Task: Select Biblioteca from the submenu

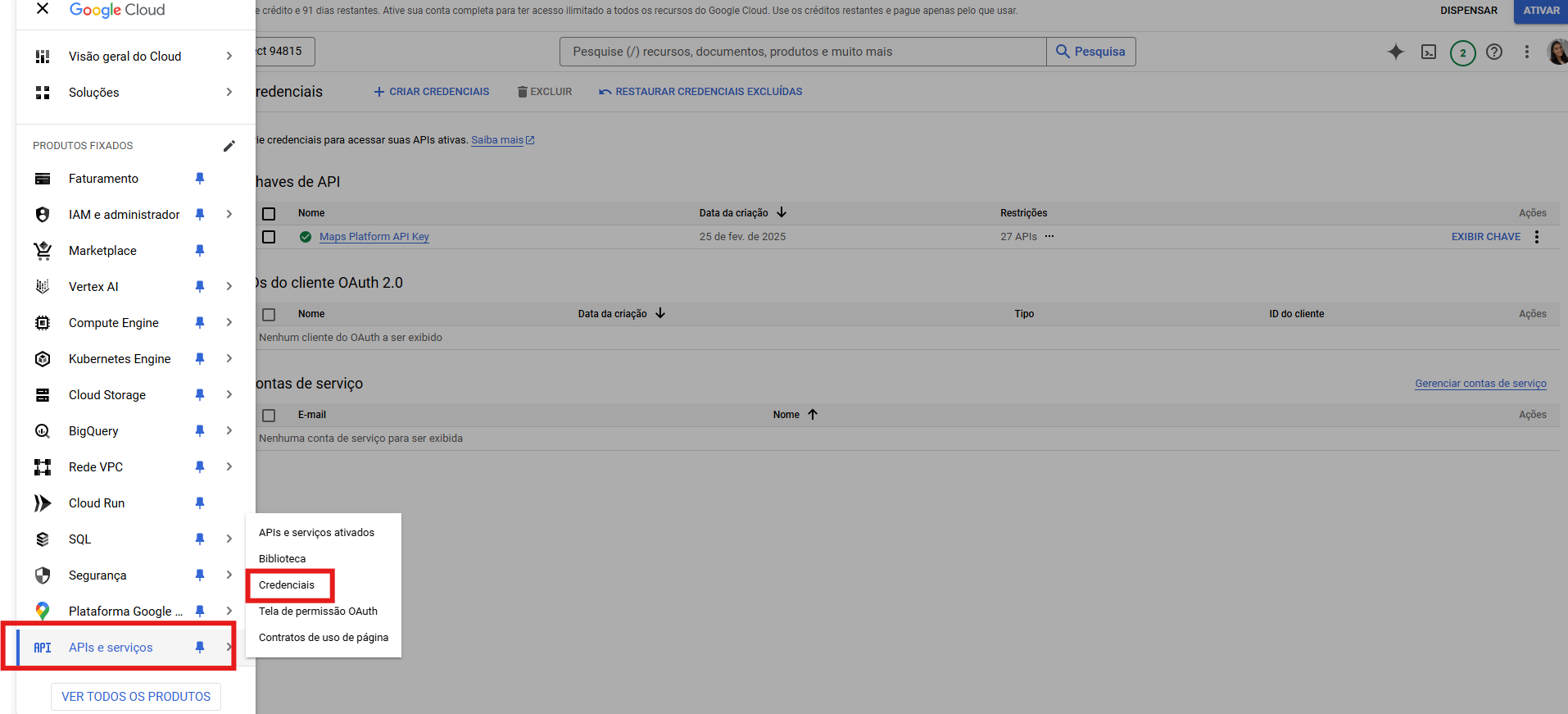Action: coord(282,559)
